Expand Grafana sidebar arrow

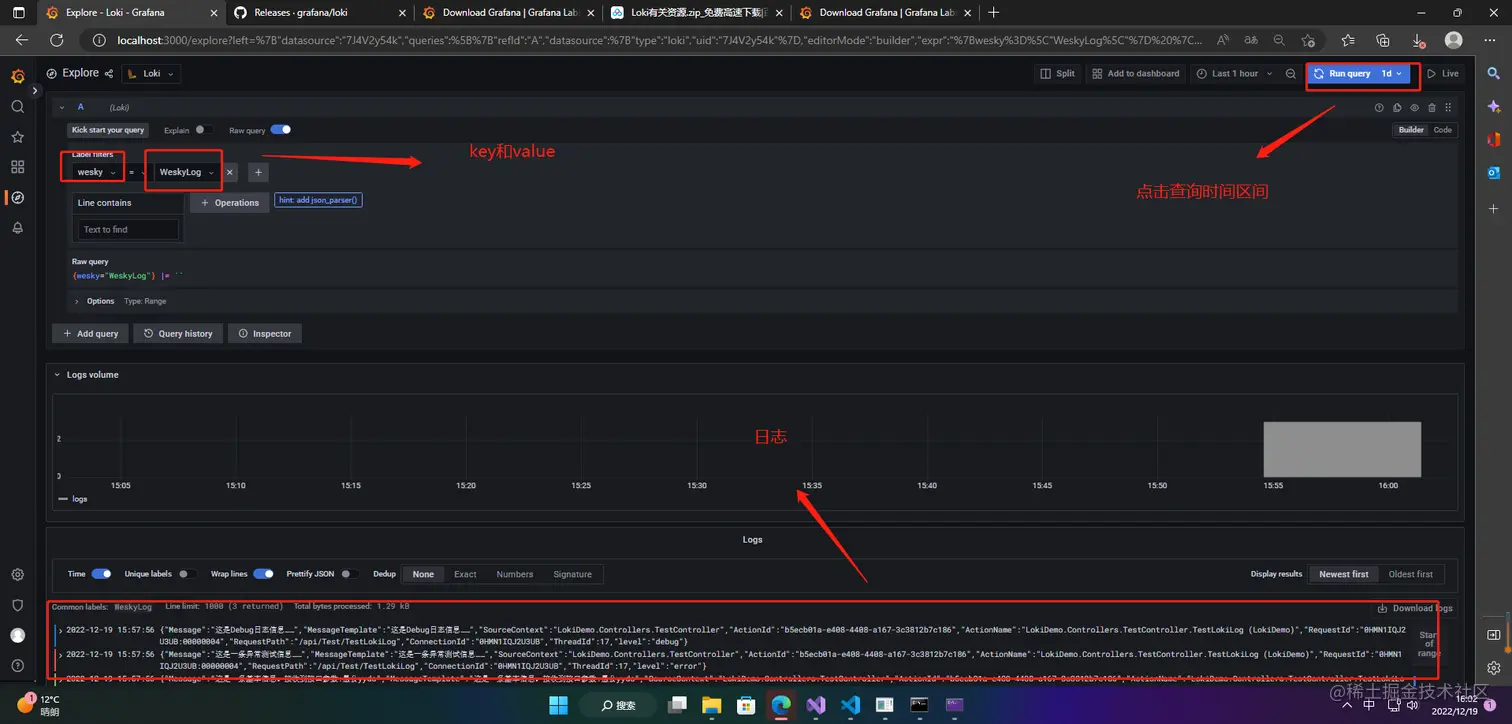coord(36,90)
